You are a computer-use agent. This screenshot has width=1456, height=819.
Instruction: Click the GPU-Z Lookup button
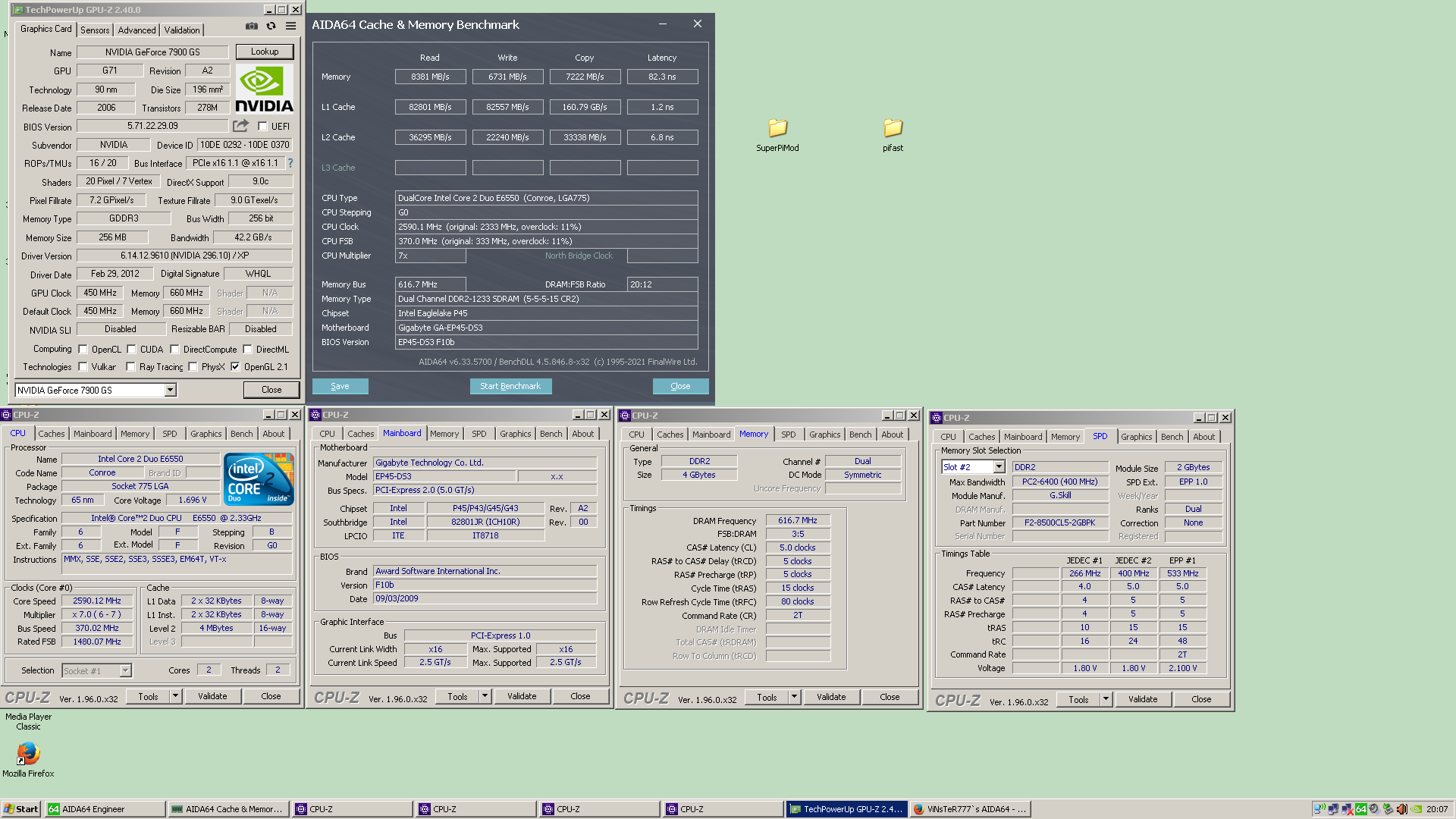pos(265,52)
